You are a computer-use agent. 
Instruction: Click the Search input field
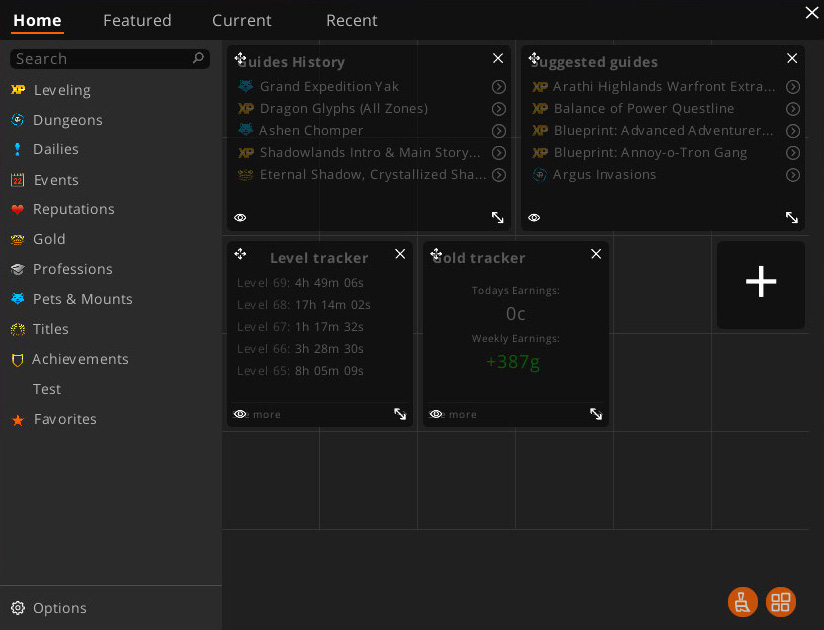110,59
